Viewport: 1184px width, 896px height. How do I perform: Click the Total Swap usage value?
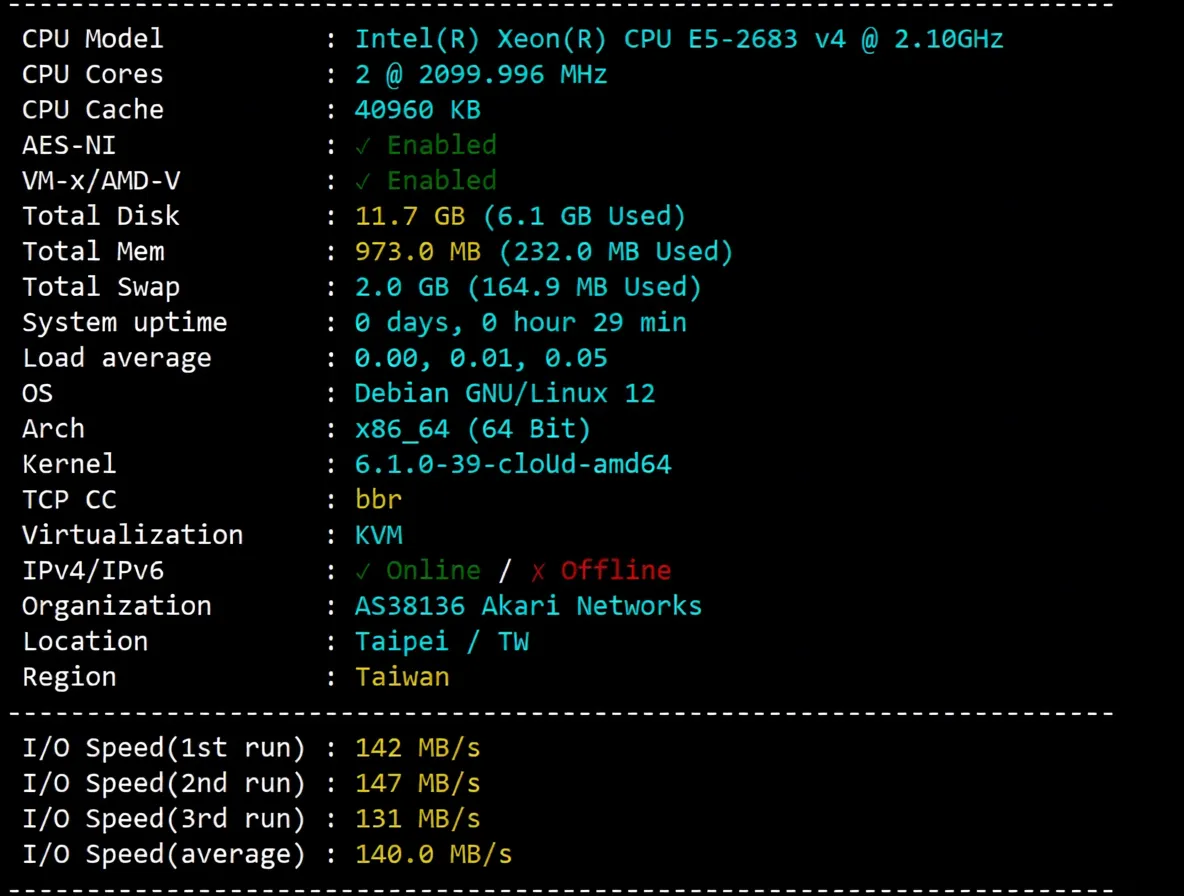tap(528, 286)
